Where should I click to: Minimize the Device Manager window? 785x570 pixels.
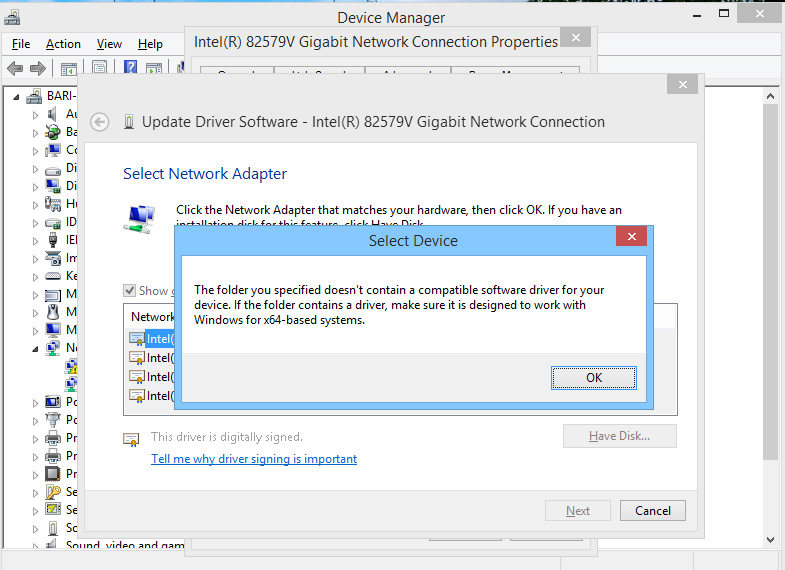point(696,15)
